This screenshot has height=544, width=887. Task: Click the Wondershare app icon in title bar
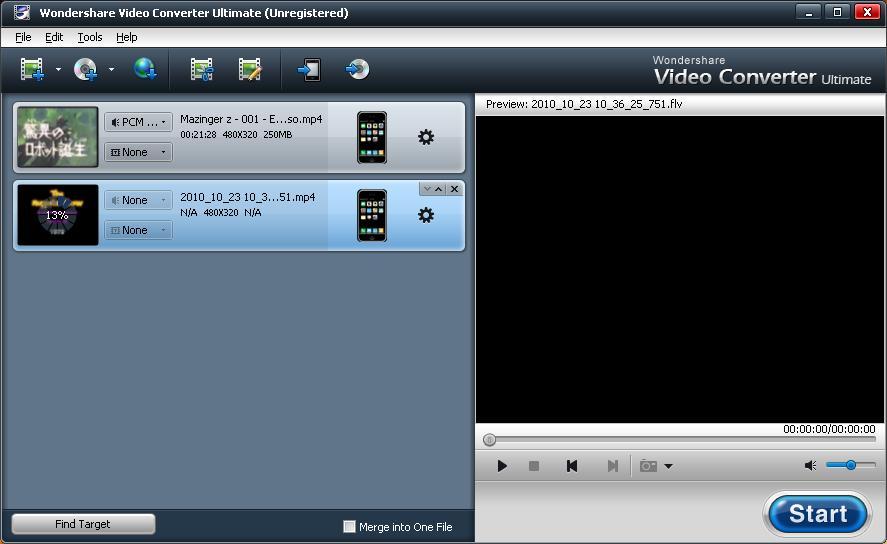click(21, 12)
